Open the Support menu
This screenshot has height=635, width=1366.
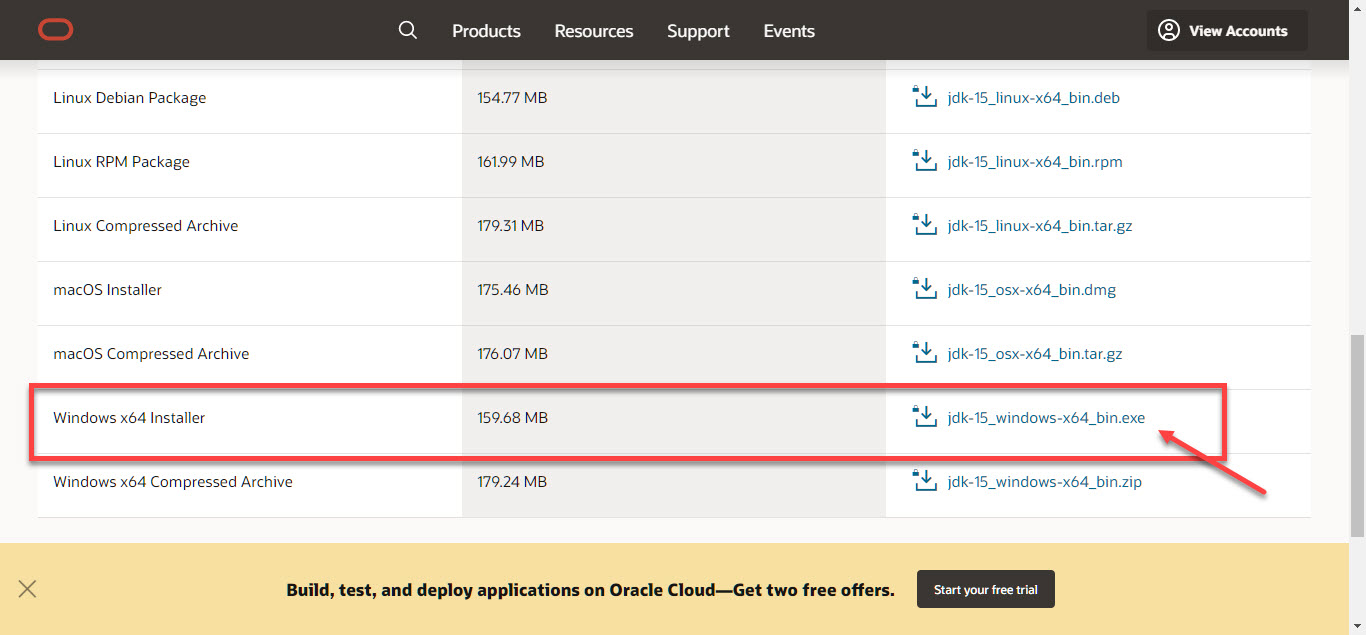click(698, 31)
